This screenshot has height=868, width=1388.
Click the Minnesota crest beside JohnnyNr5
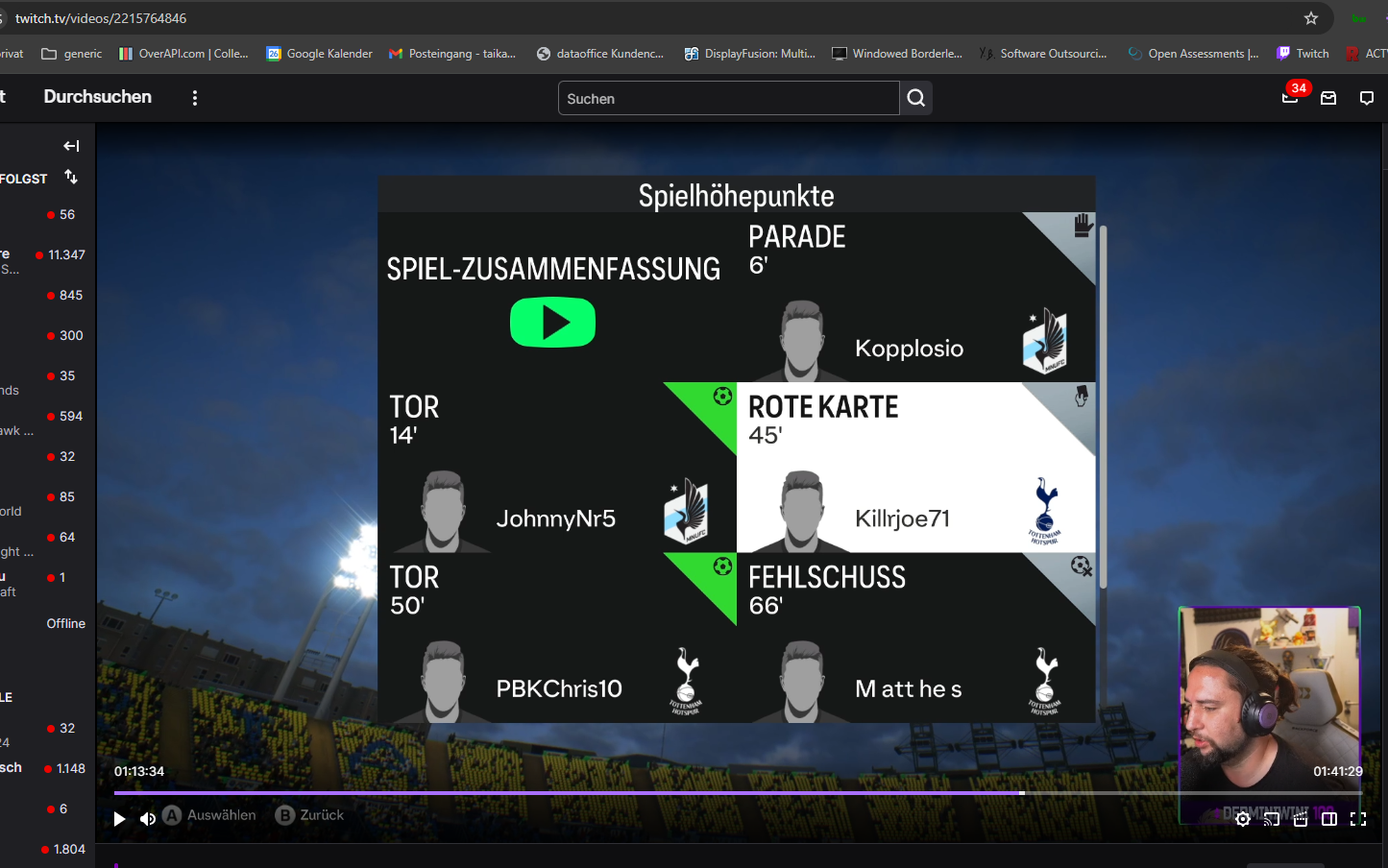(686, 511)
